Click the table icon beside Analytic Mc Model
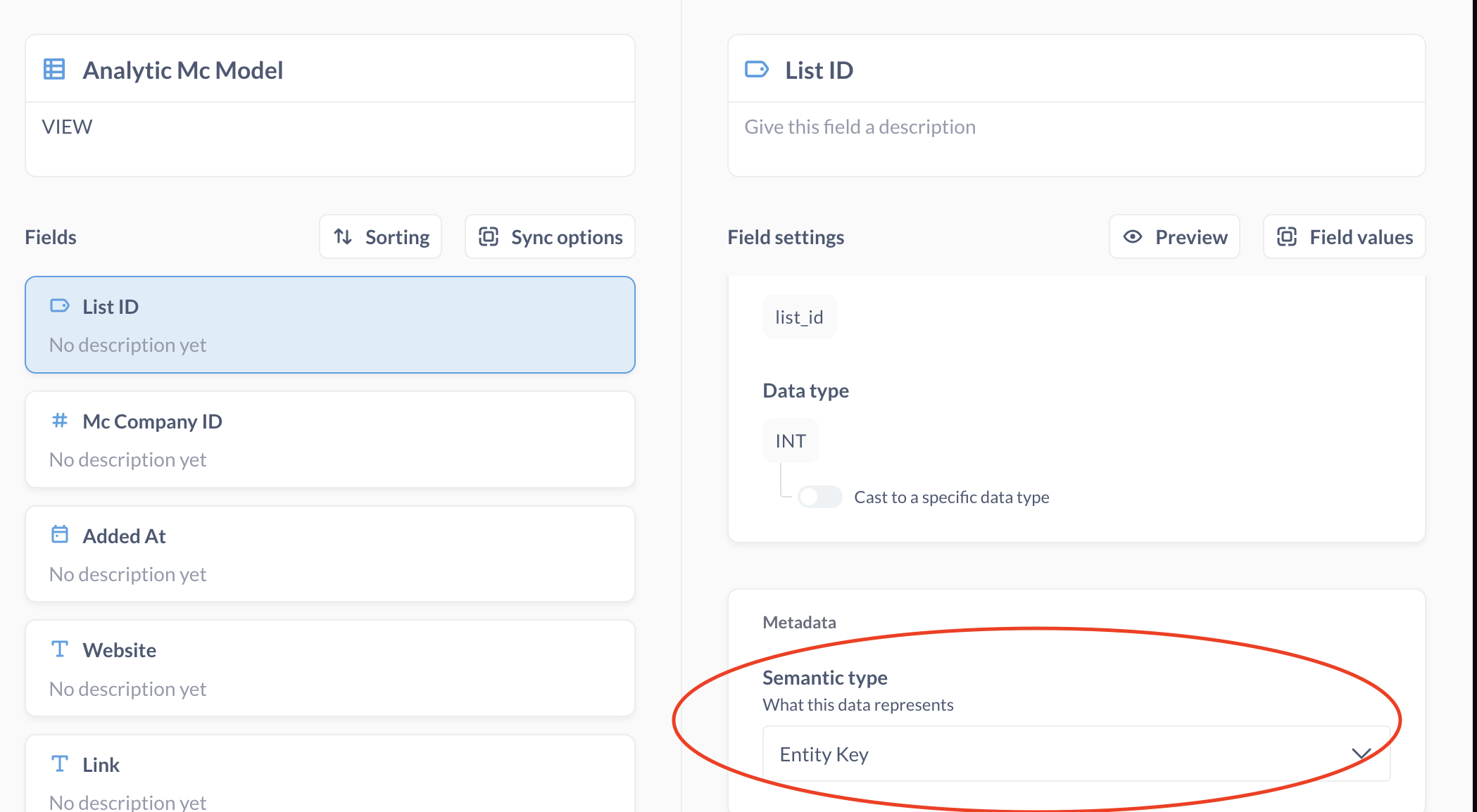The height and width of the screenshot is (812, 1477). 54,70
